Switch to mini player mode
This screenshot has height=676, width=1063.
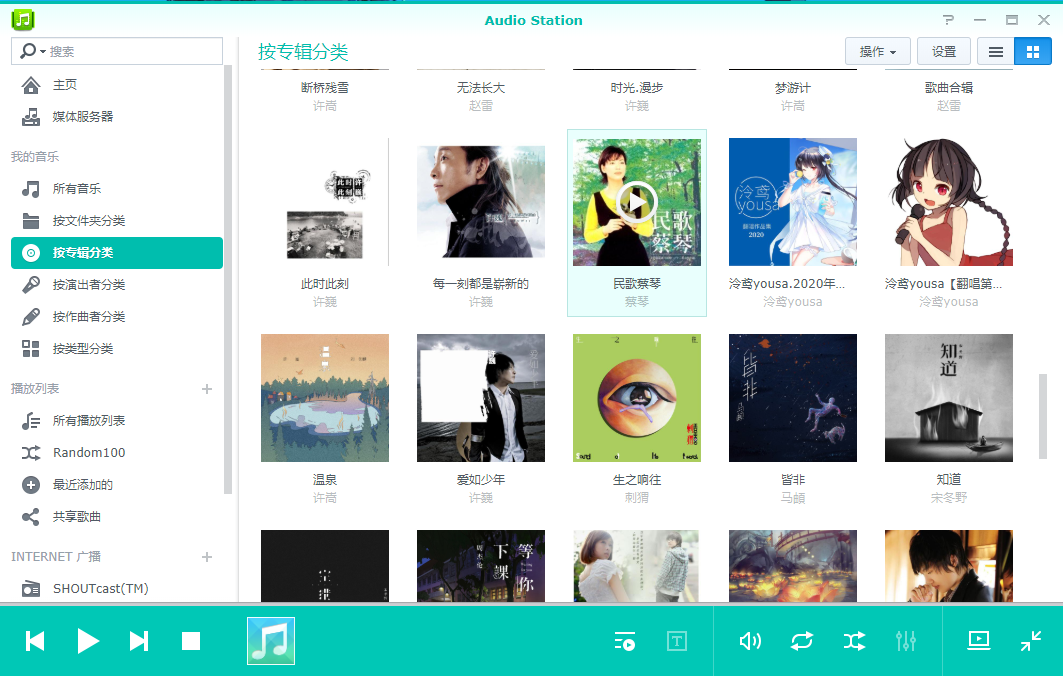tap(1031, 641)
